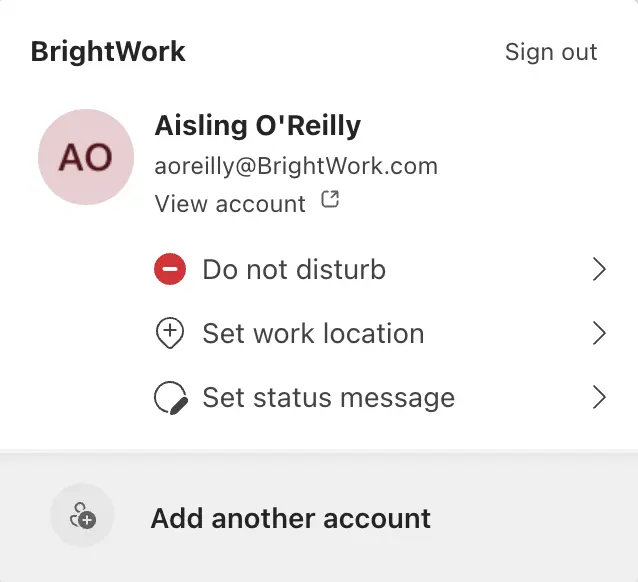Expand the Do not disturb chevron arrow
The image size is (638, 582).
point(599,269)
